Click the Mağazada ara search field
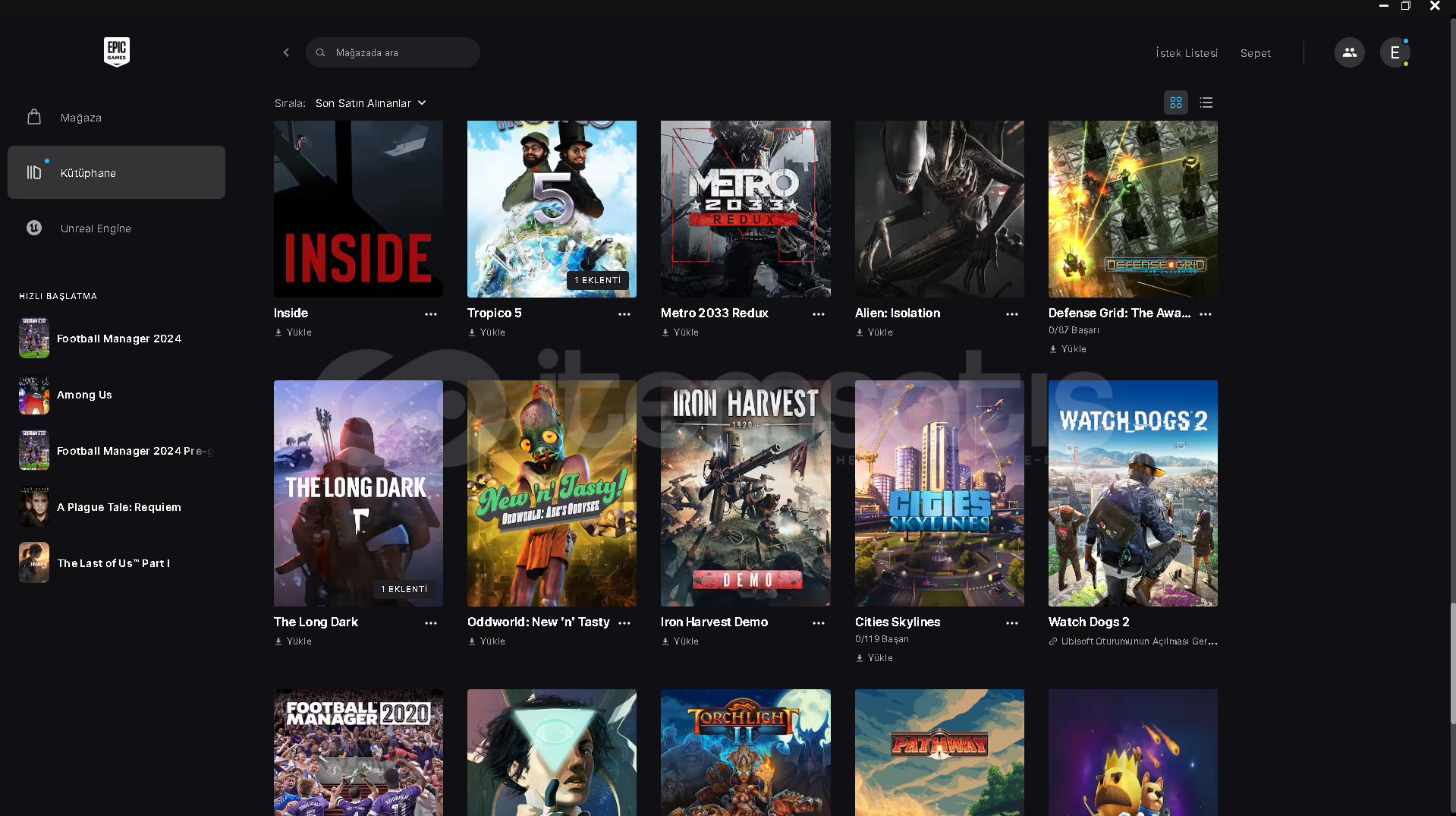The height and width of the screenshot is (816, 1456). click(393, 52)
